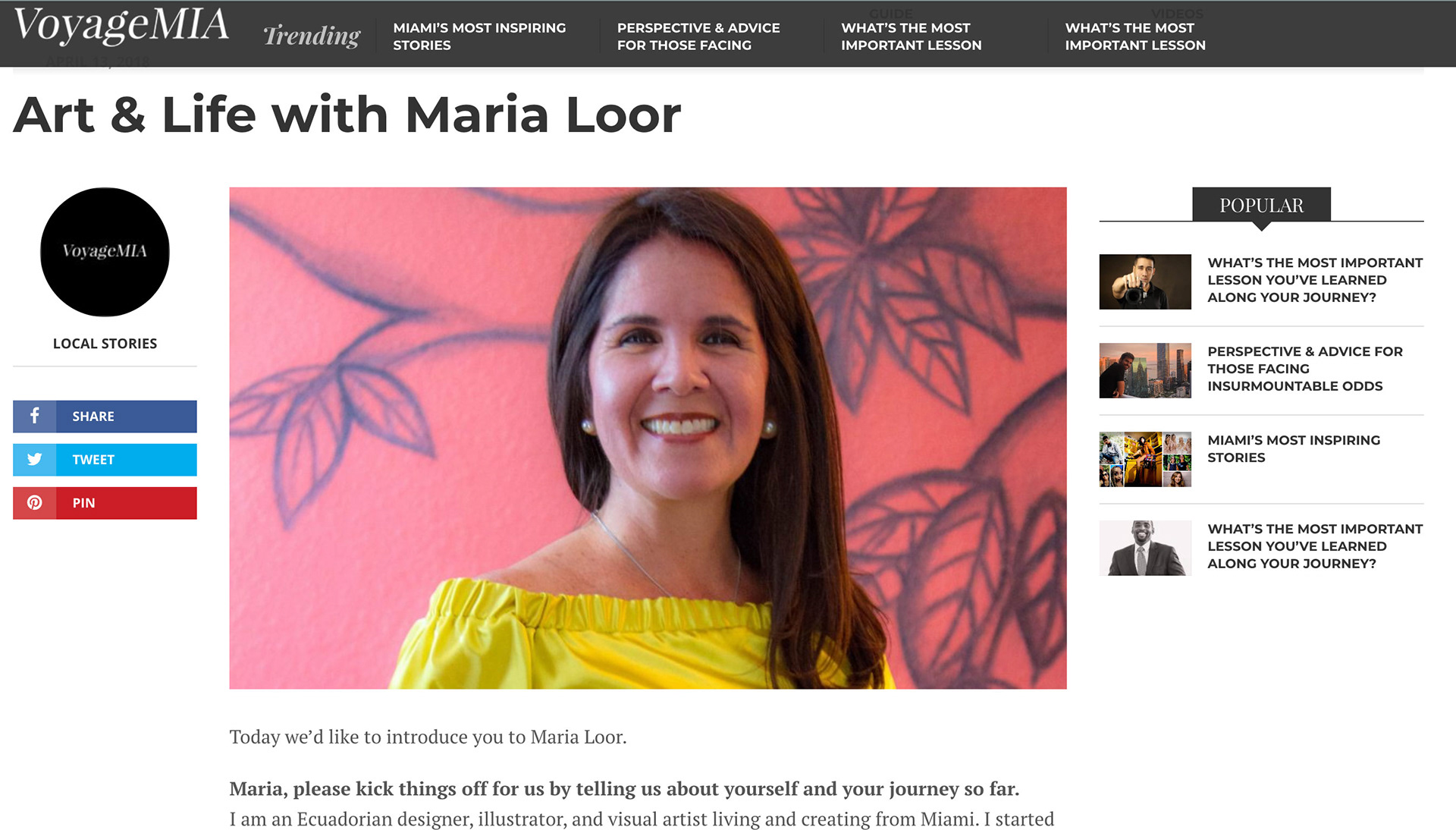Pin the article to Pinterest
1456x830 pixels.
[x=105, y=502]
